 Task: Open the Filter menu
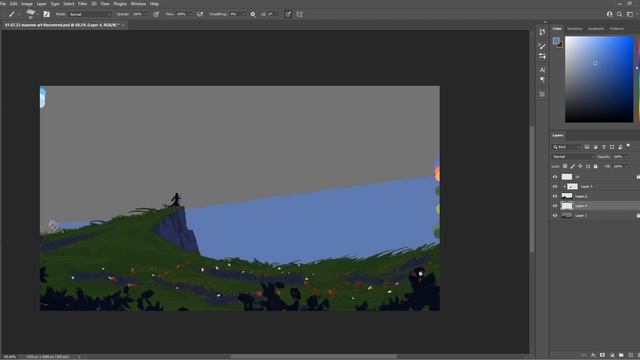coord(82,4)
